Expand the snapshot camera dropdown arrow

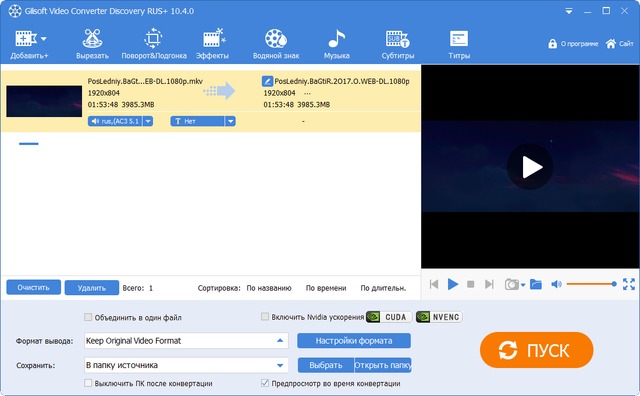pos(523,285)
